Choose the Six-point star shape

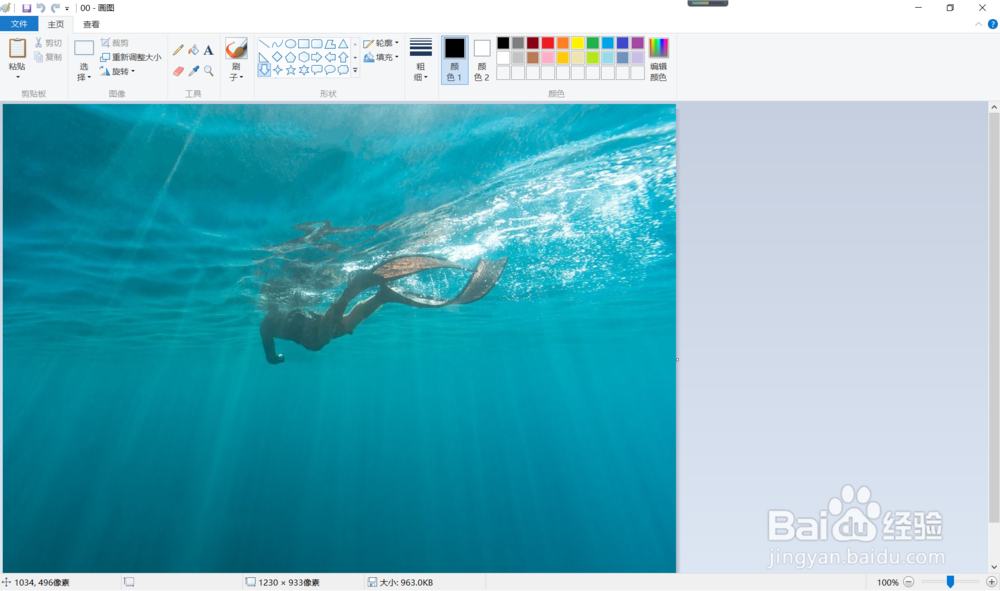point(304,70)
